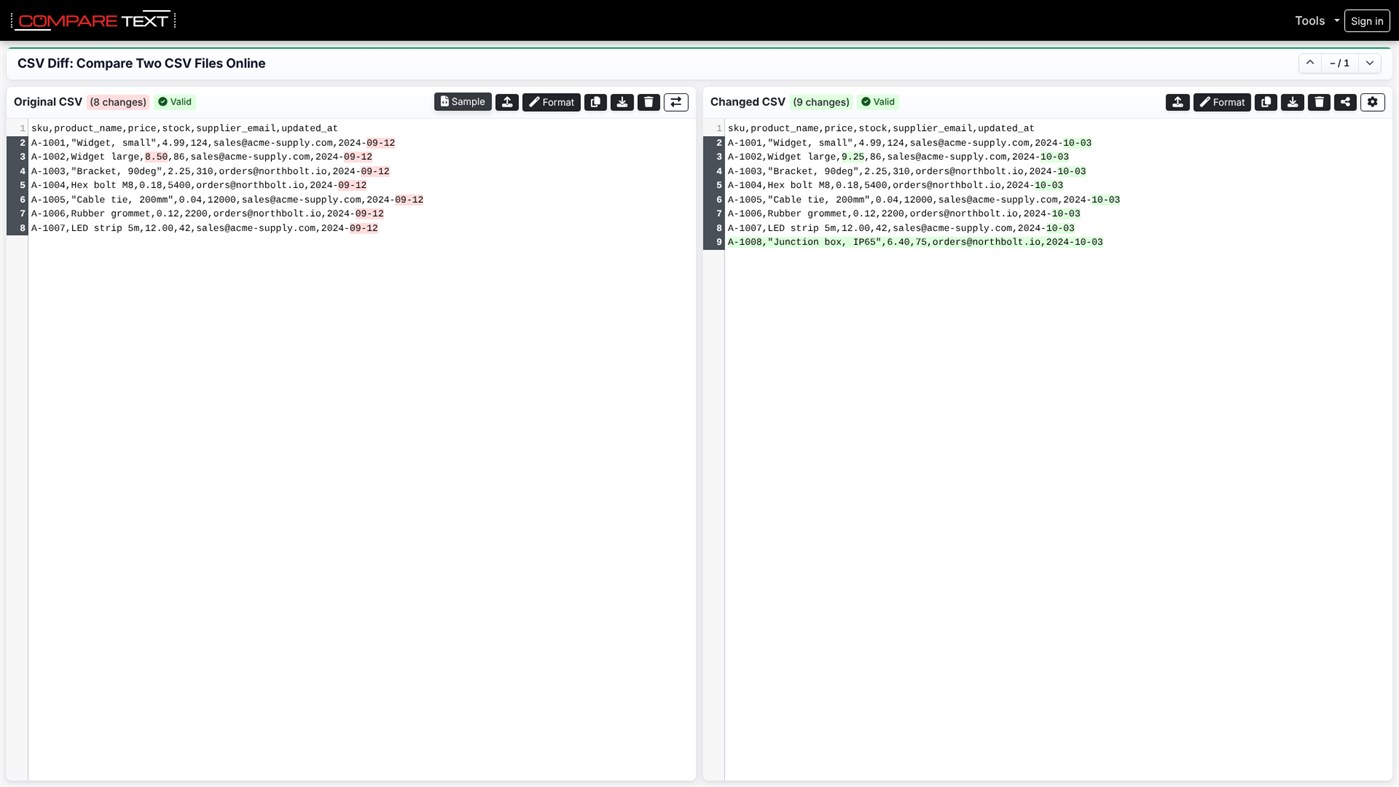Click the A-1001 Widget small row in Changed CSV
The image size is (1399, 787).
(x=909, y=143)
